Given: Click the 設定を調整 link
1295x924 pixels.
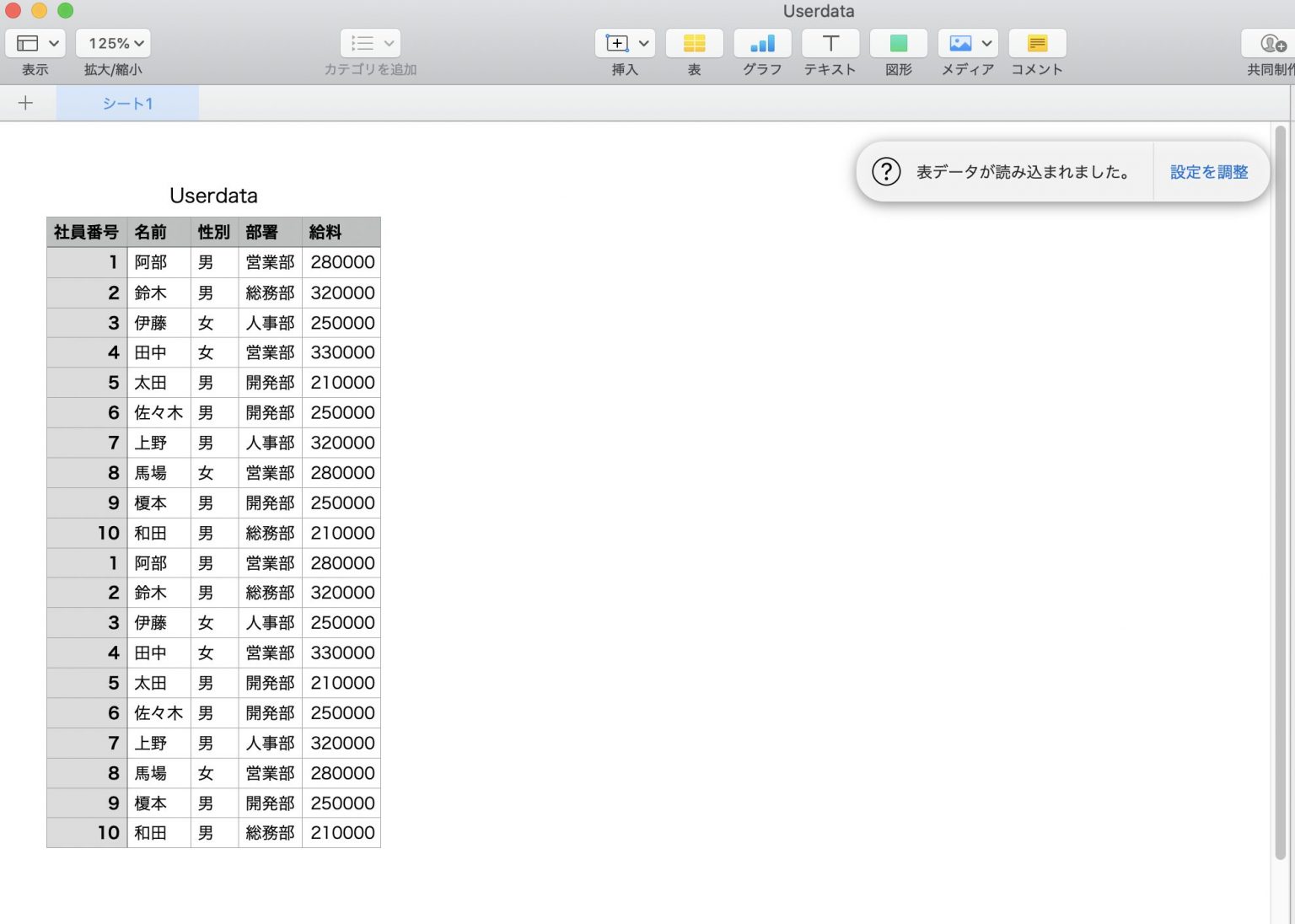Looking at the screenshot, I should pyautogui.click(x=1208, y=171).
